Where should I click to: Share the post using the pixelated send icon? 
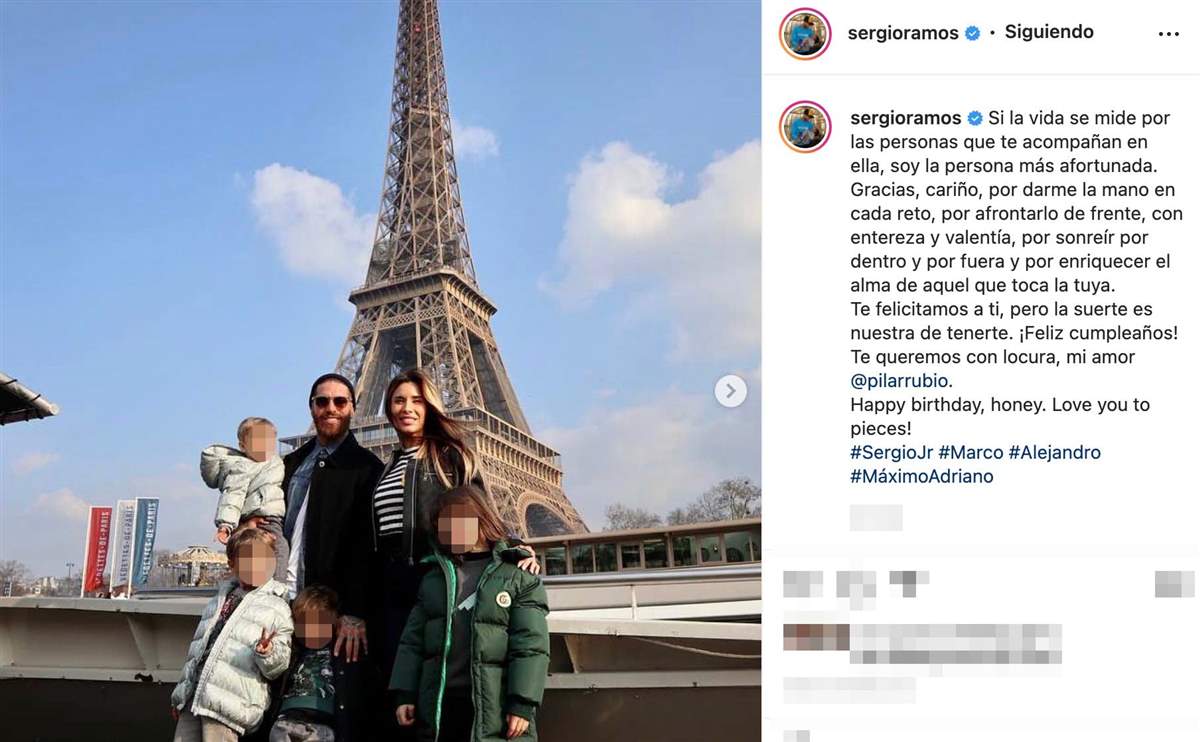coord(909,583)
